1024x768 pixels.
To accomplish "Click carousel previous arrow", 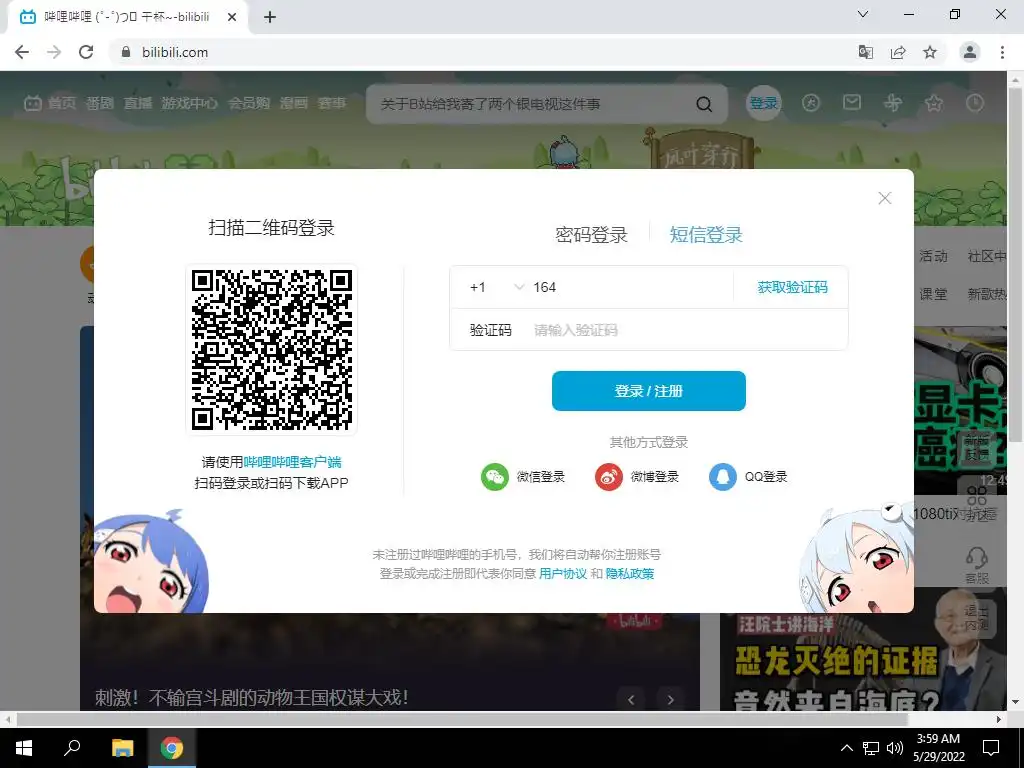I will tap(631, 699).
